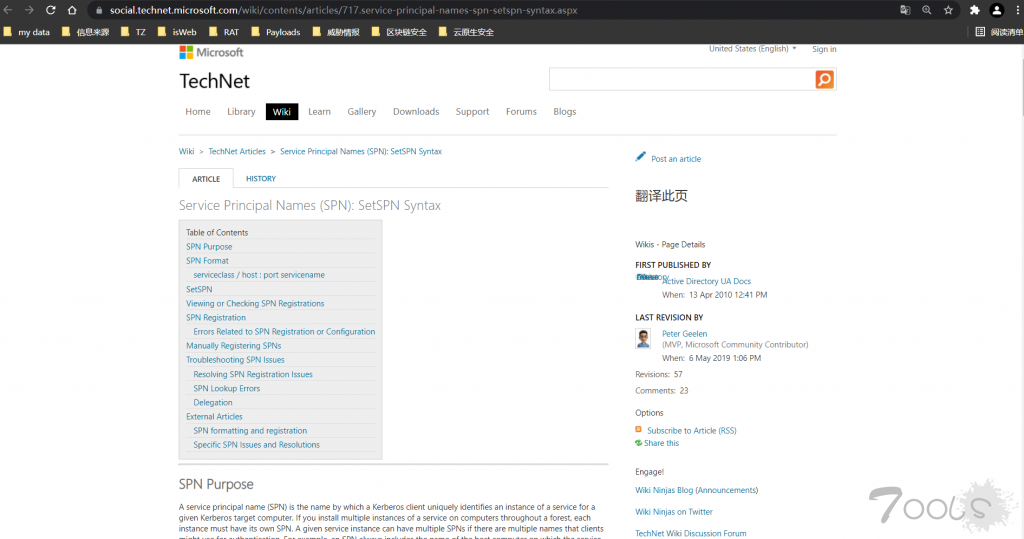Click Post an article link

tap(676, 159)
